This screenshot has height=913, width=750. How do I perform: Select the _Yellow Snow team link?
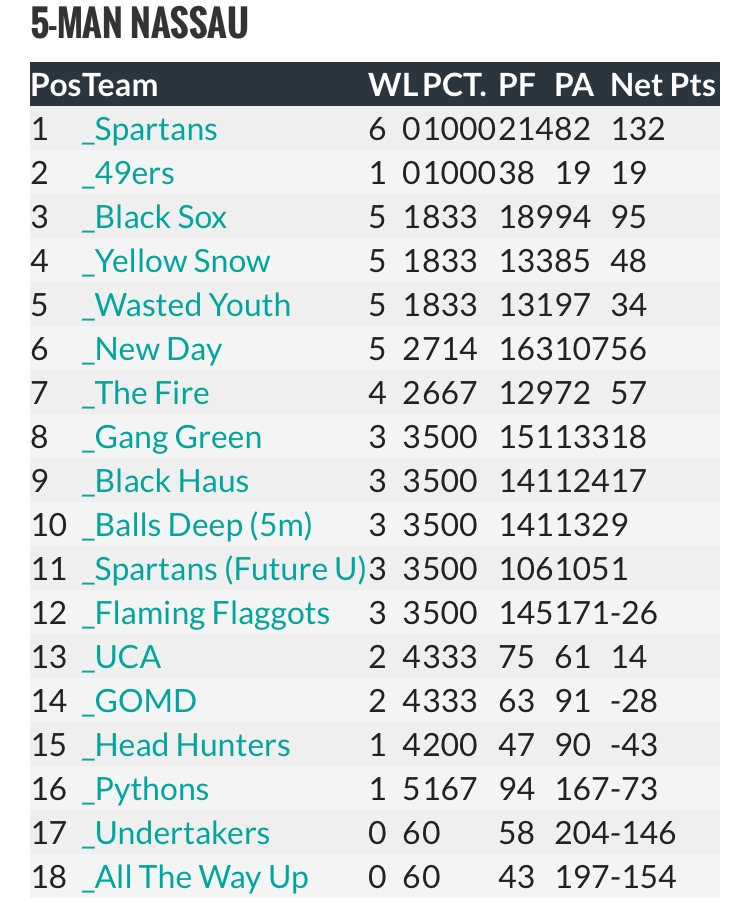coord(176,262)
